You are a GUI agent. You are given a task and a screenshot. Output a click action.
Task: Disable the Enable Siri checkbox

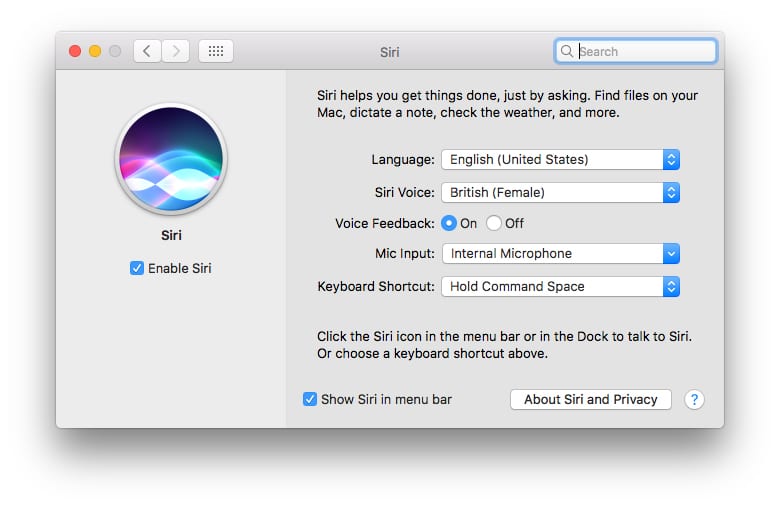pyautogui.click(x=137, y=268)
